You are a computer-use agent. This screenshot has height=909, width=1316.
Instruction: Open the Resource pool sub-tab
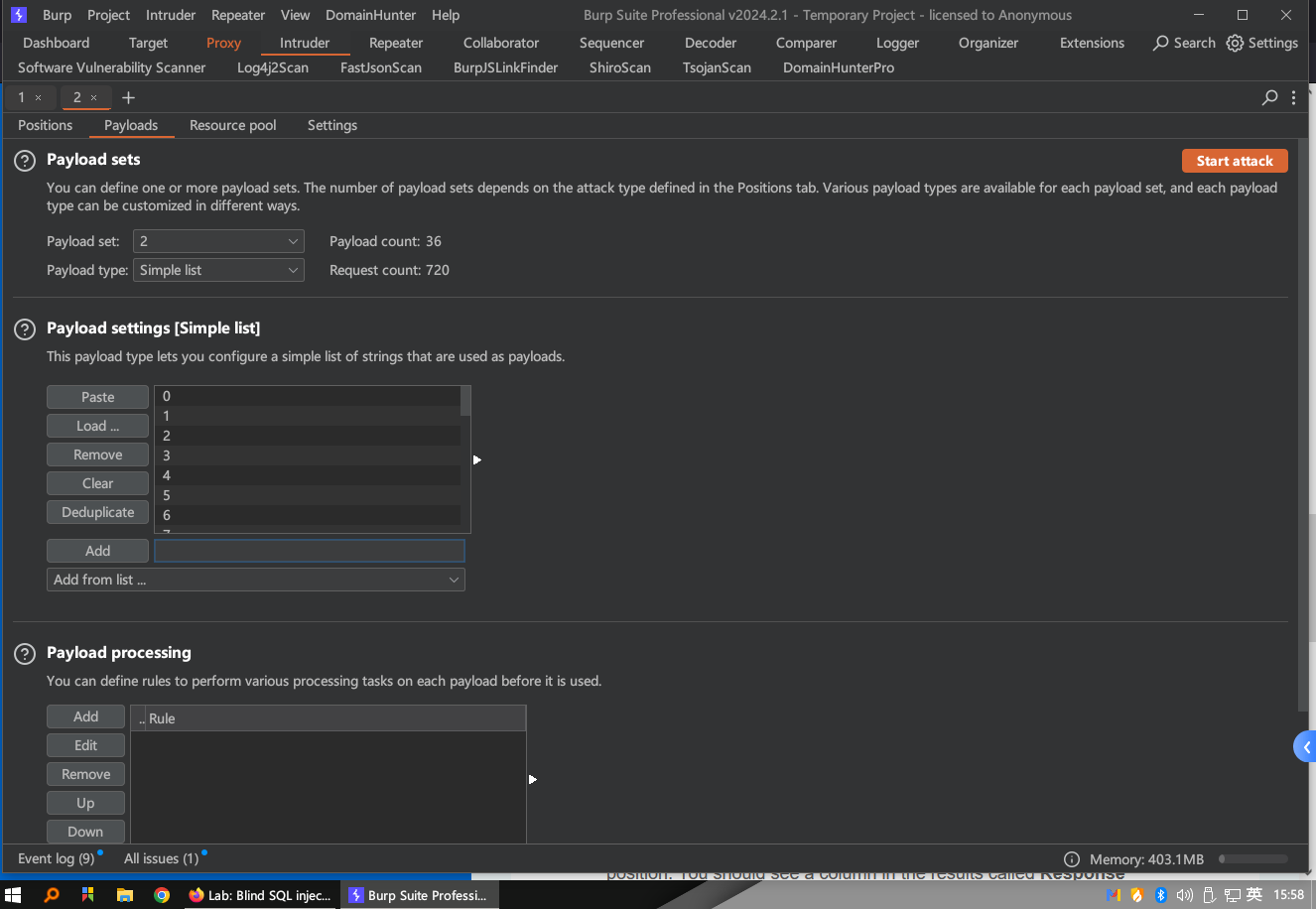233,125
